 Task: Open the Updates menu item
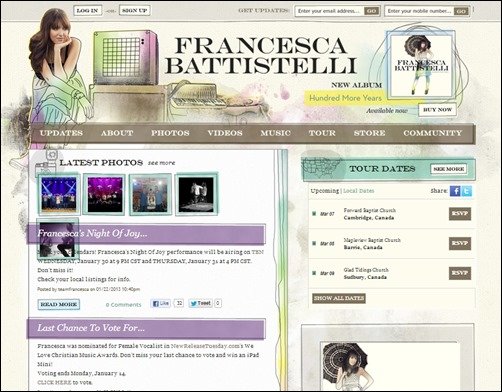[61, 133]
